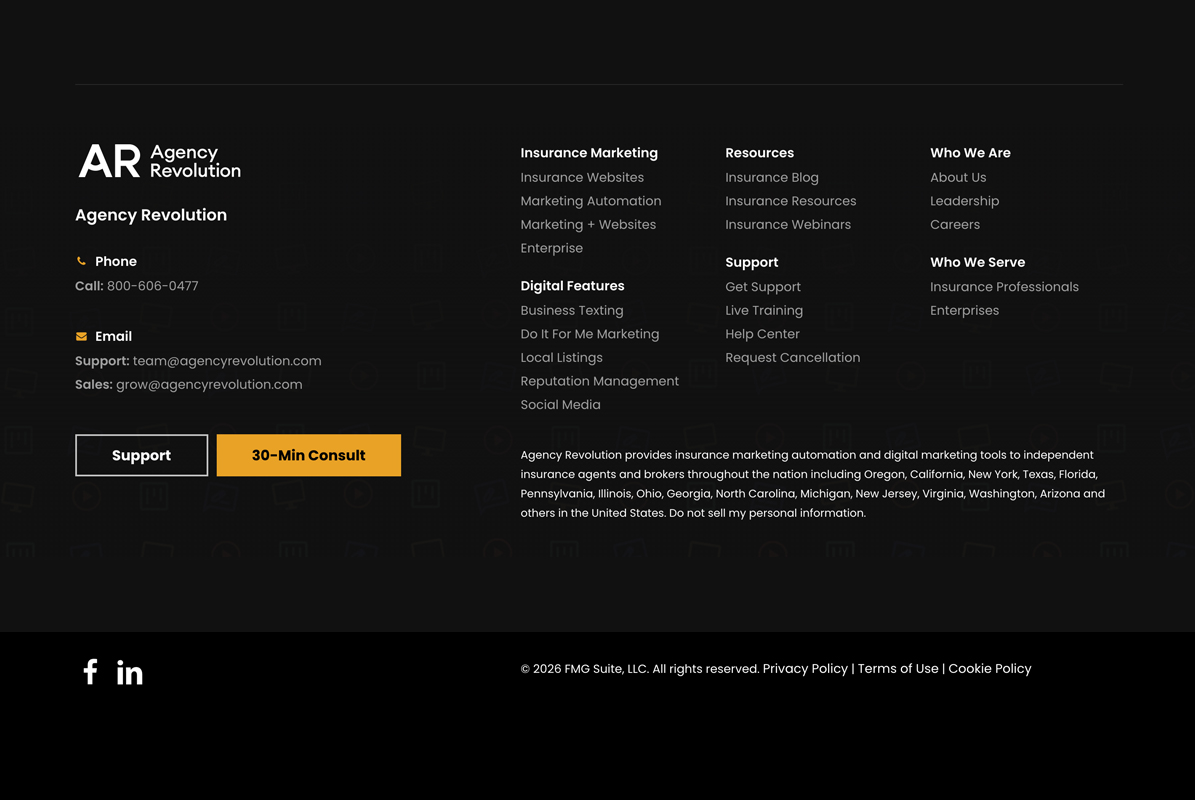Click the Email label

114,336
